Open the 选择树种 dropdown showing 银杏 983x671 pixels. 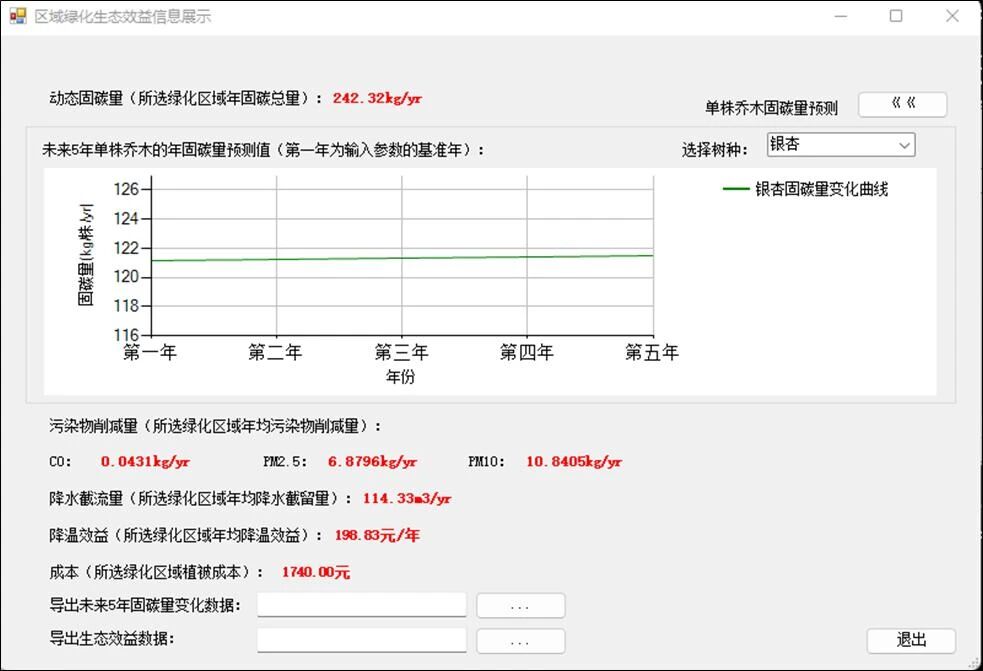point(840,145)
